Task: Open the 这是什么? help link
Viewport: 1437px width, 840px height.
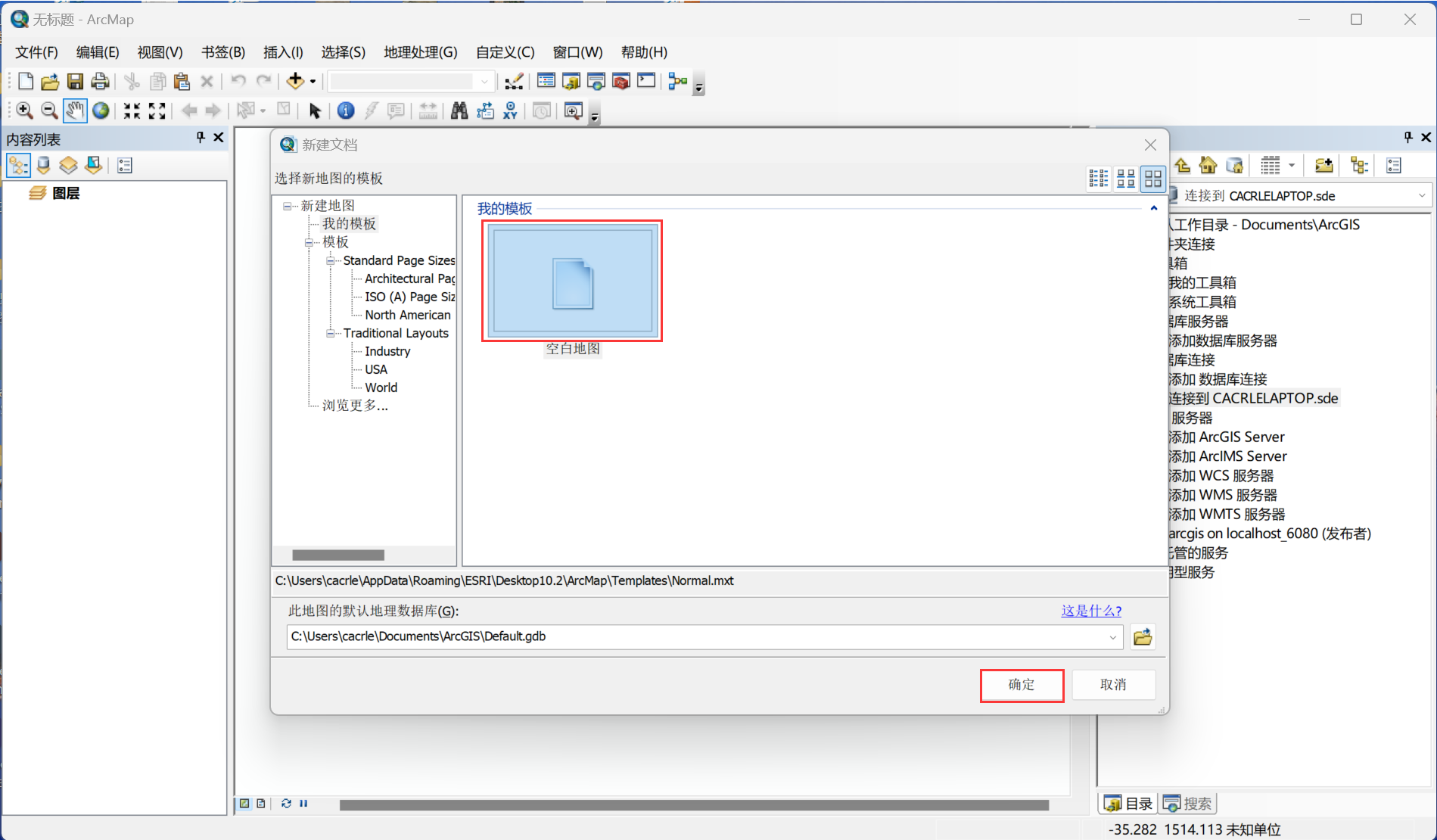Action: 1091,611
